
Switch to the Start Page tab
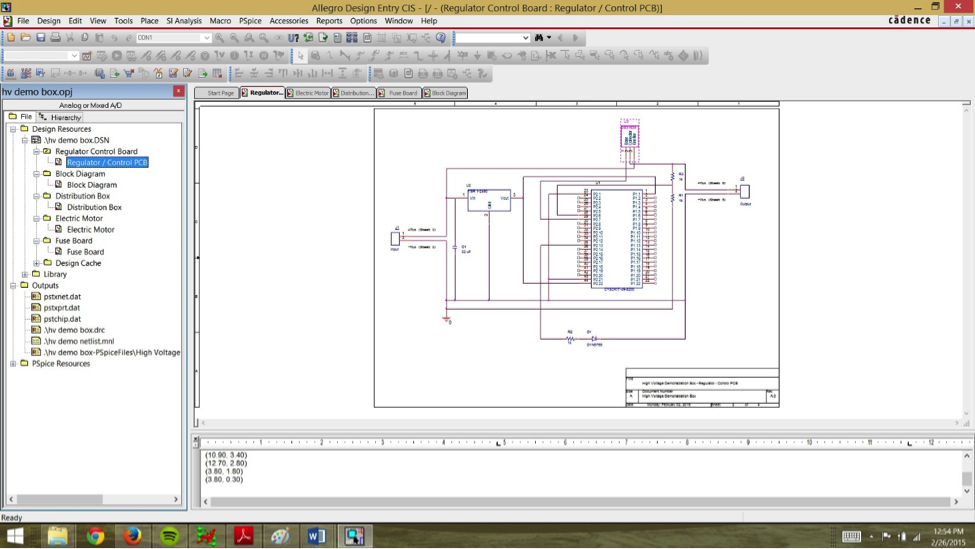pos(217,93)
